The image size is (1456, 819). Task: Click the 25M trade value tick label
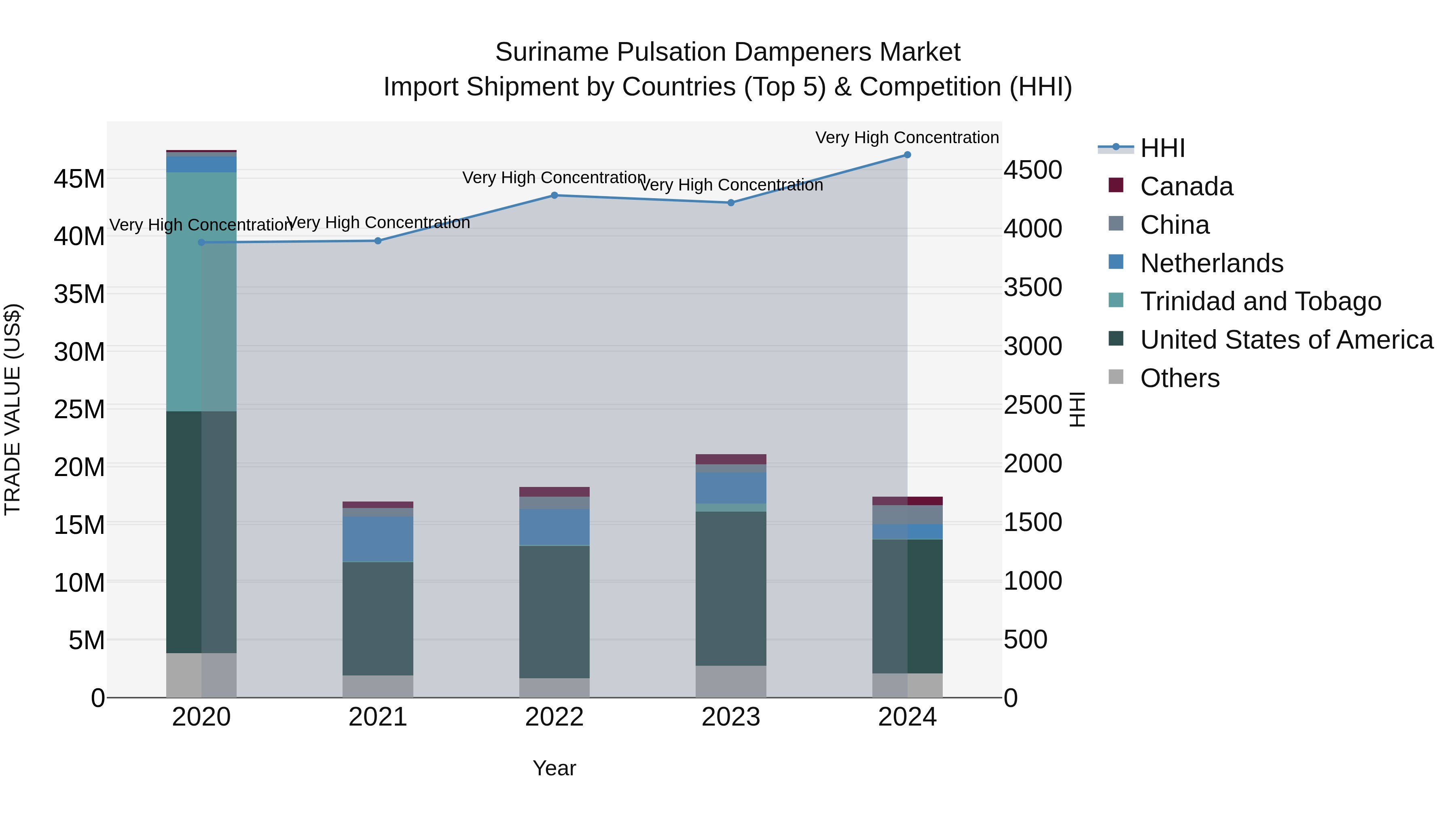[x=79, y=409]
